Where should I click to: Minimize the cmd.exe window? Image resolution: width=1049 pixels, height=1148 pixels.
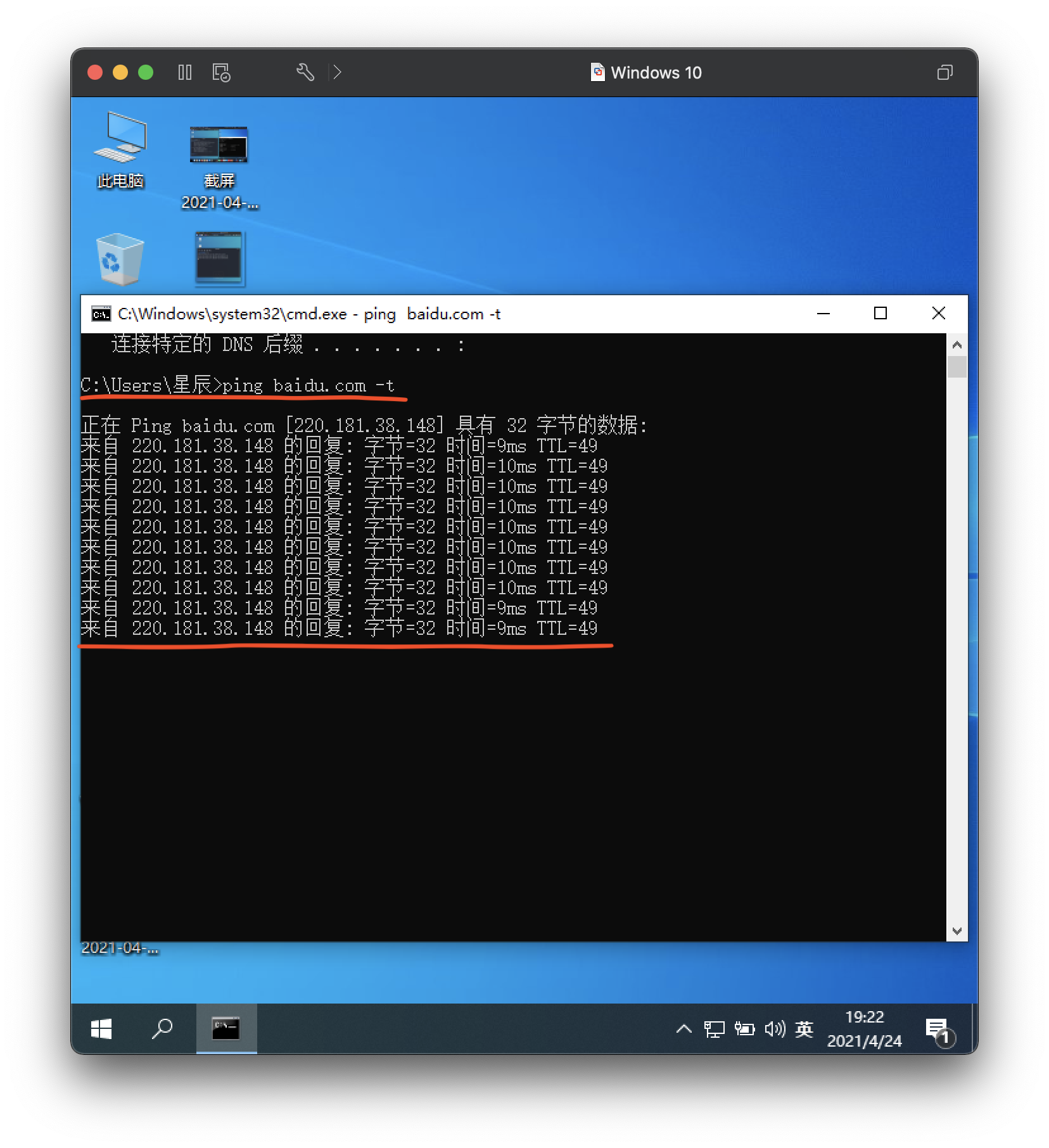pyautogui.click(x=823, y=314)
